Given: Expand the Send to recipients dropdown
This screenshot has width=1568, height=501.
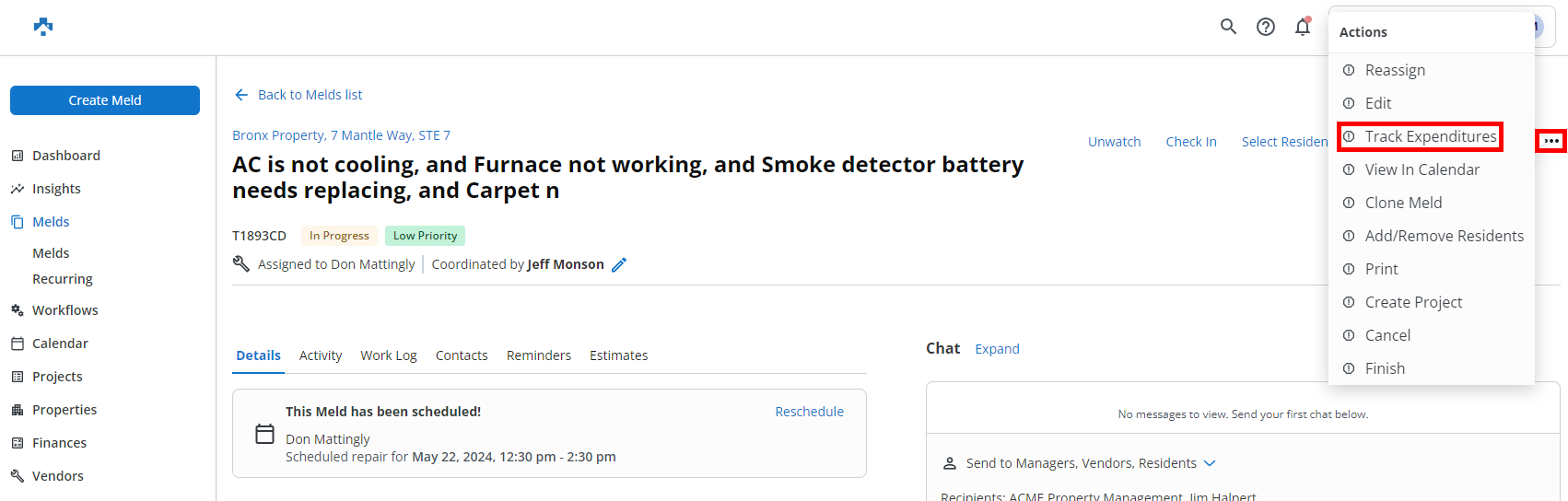Looking at the screenshot, I should [1210, 463].
